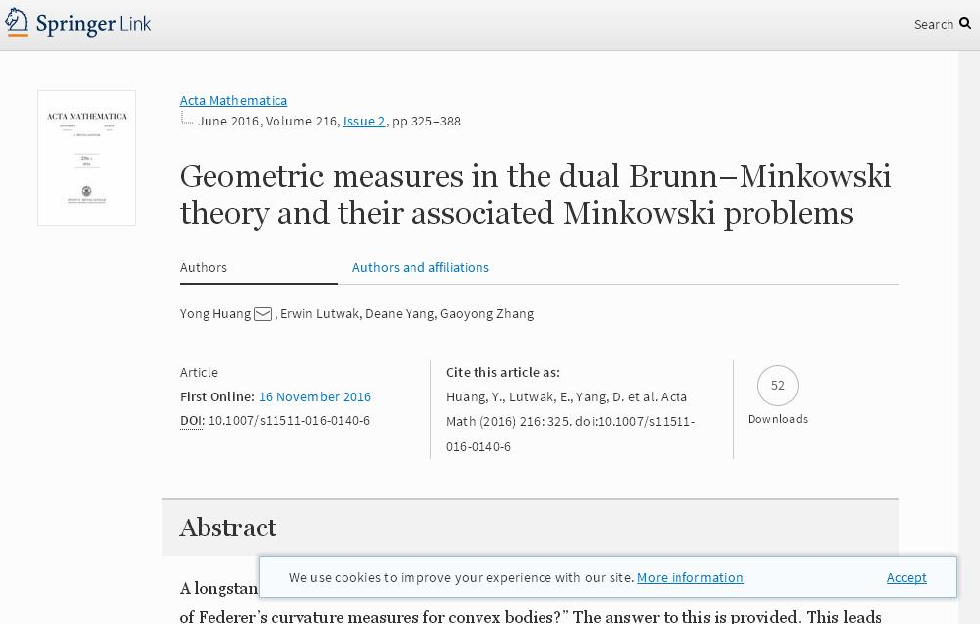Open the Issue 2 link
This screenshot has height=624, width=980.
(364, 121)
